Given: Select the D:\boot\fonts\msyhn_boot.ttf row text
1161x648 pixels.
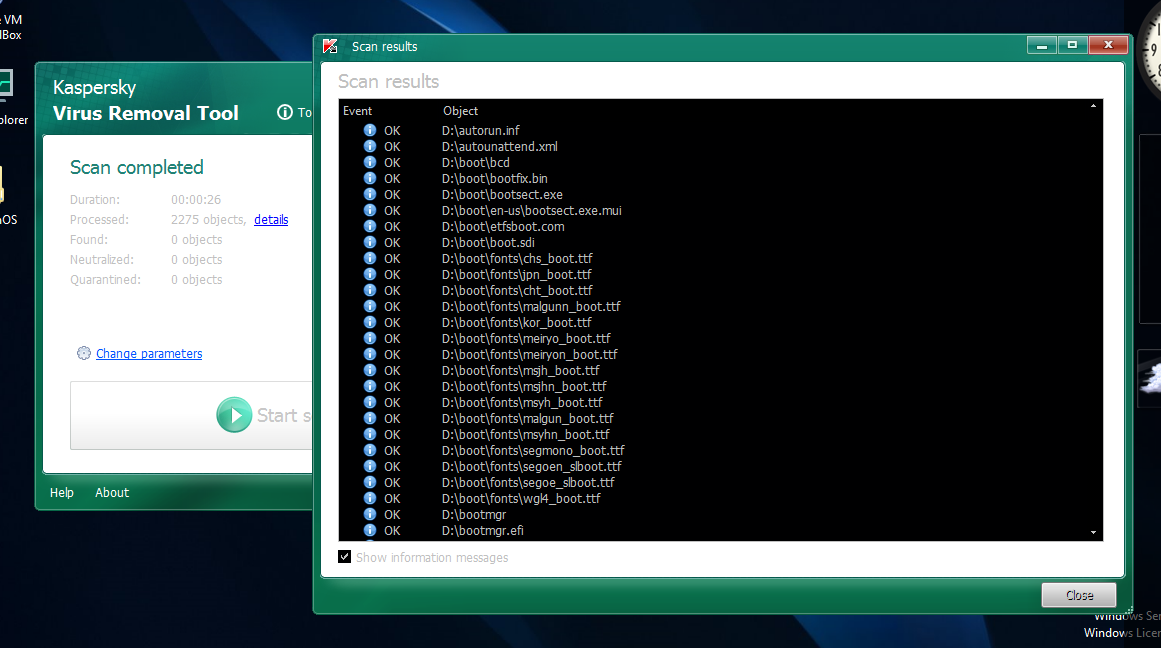Looking at the screenshot, I should click(526, 435).
